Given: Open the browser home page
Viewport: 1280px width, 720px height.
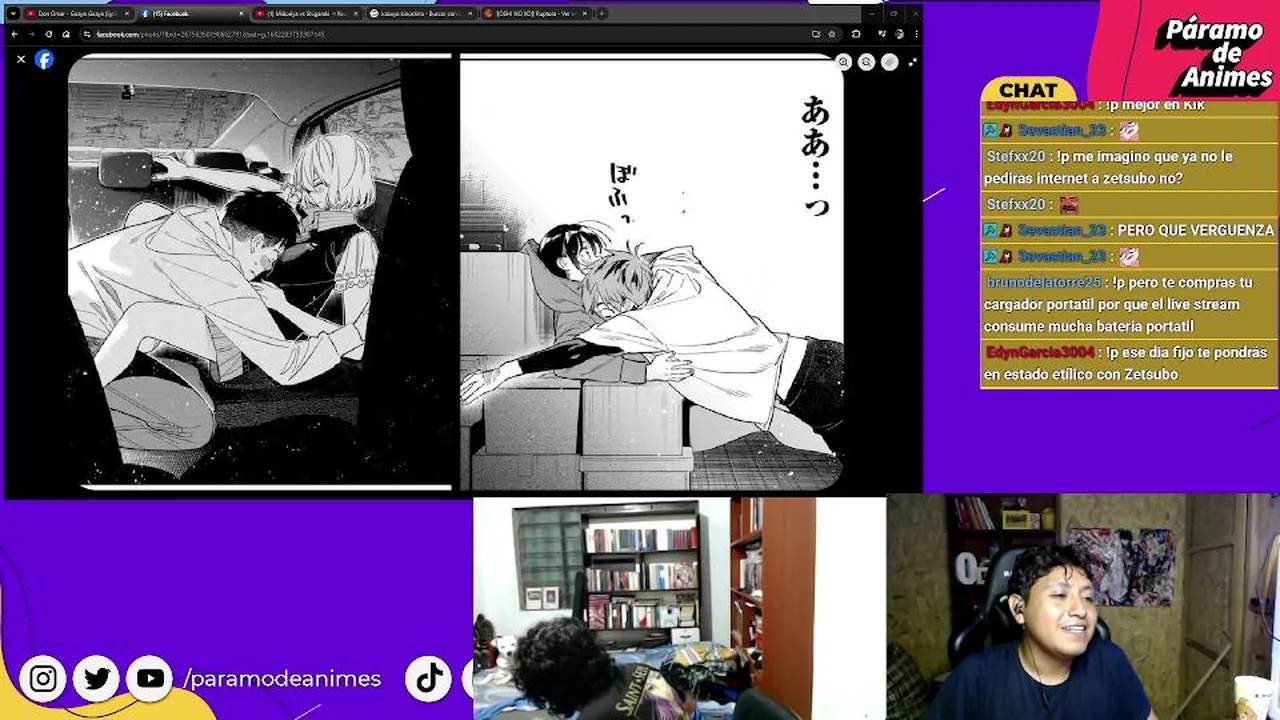Looking at the screenshot, I should click(66, 34).
